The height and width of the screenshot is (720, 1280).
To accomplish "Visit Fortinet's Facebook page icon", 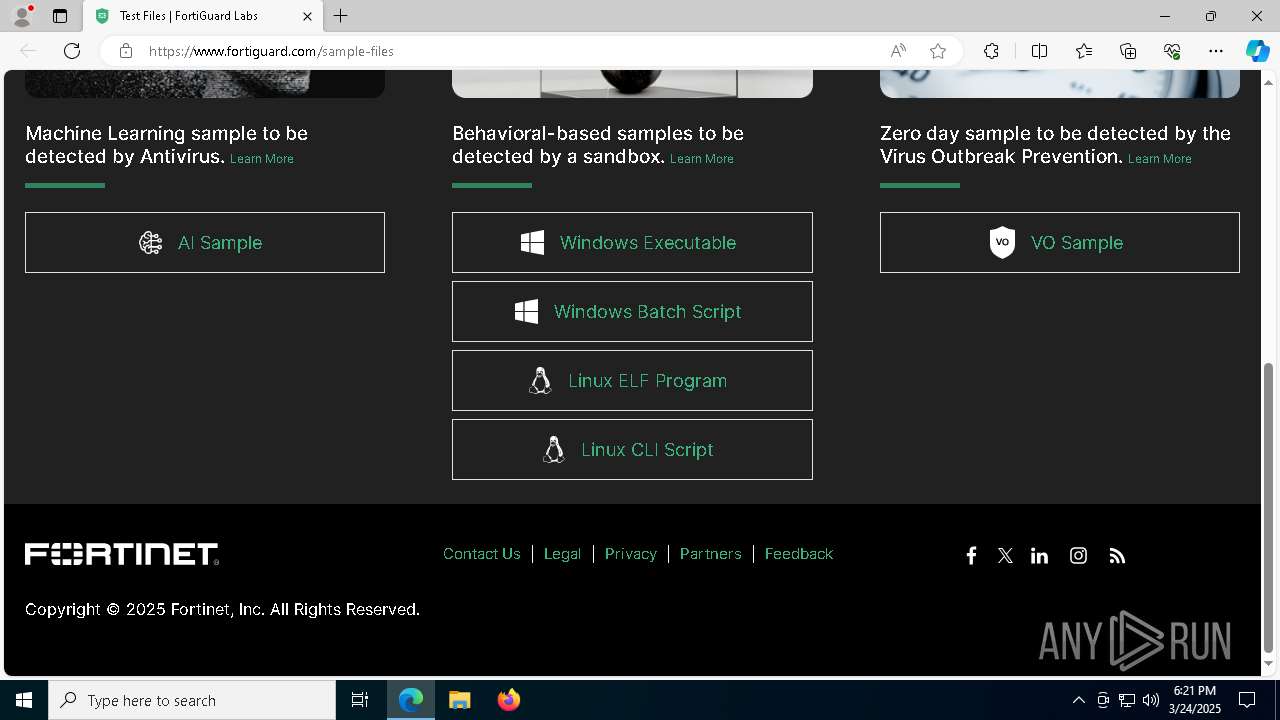I will (x=971, y=555).
